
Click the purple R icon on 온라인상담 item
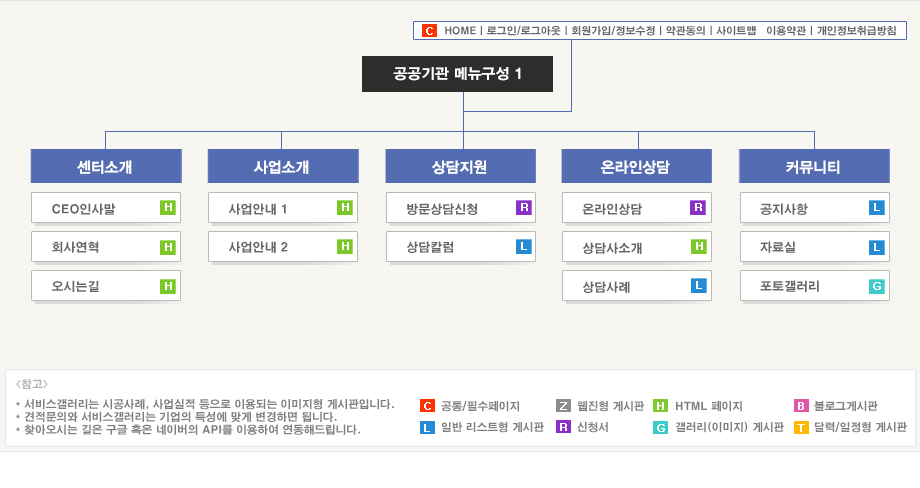pyautogui.click(x=698, y=208)
